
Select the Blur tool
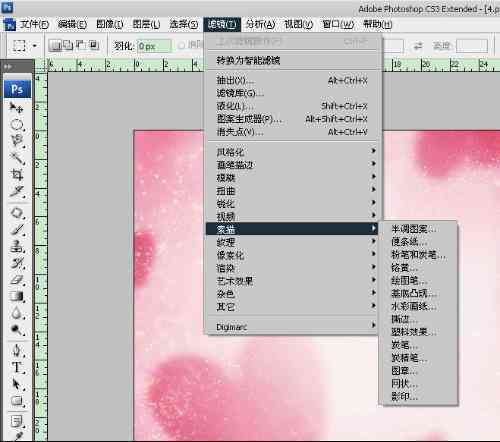17,313
